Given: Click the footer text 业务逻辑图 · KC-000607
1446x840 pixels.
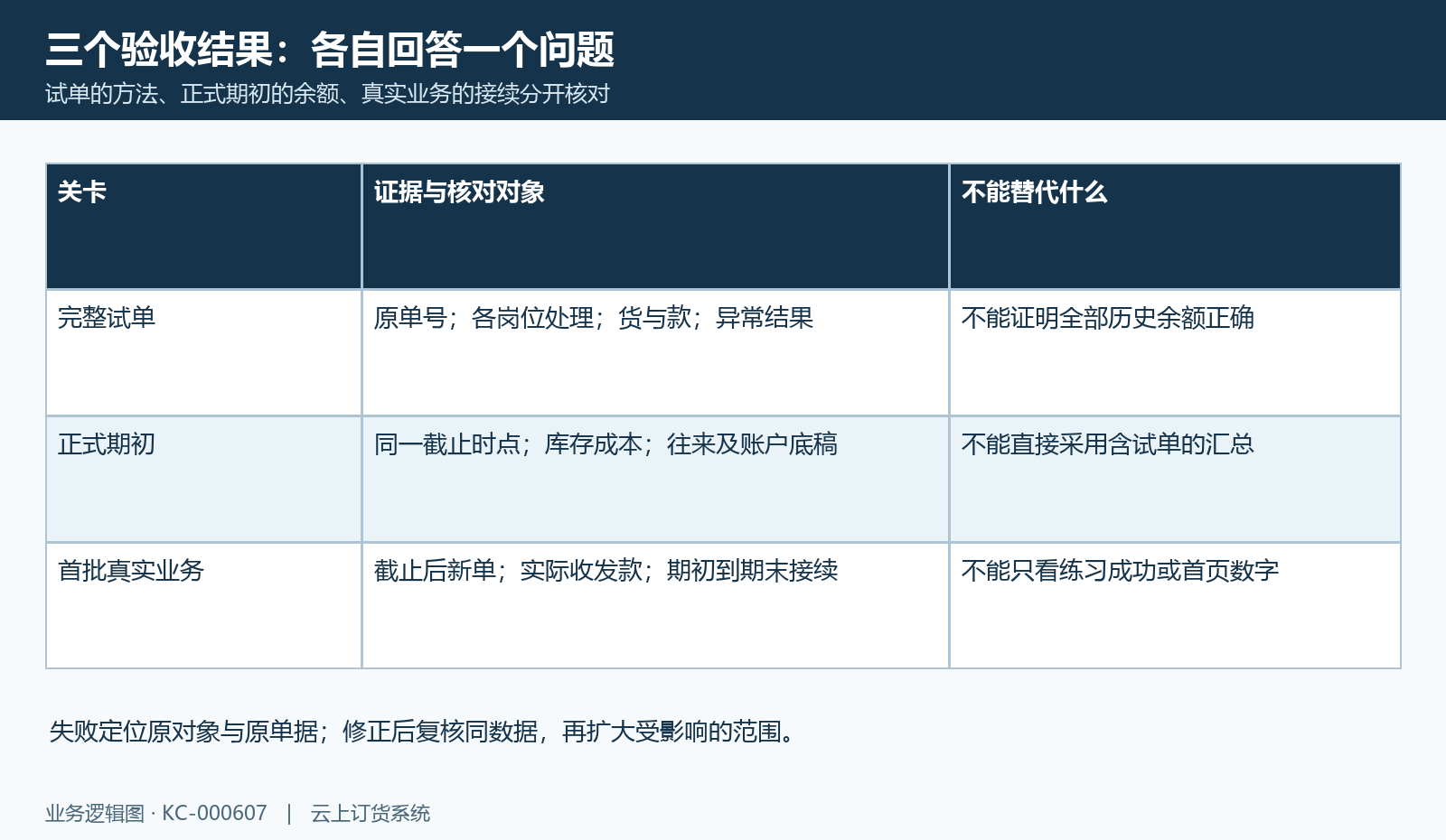Looking at the screenshot, I should point(156,814).
